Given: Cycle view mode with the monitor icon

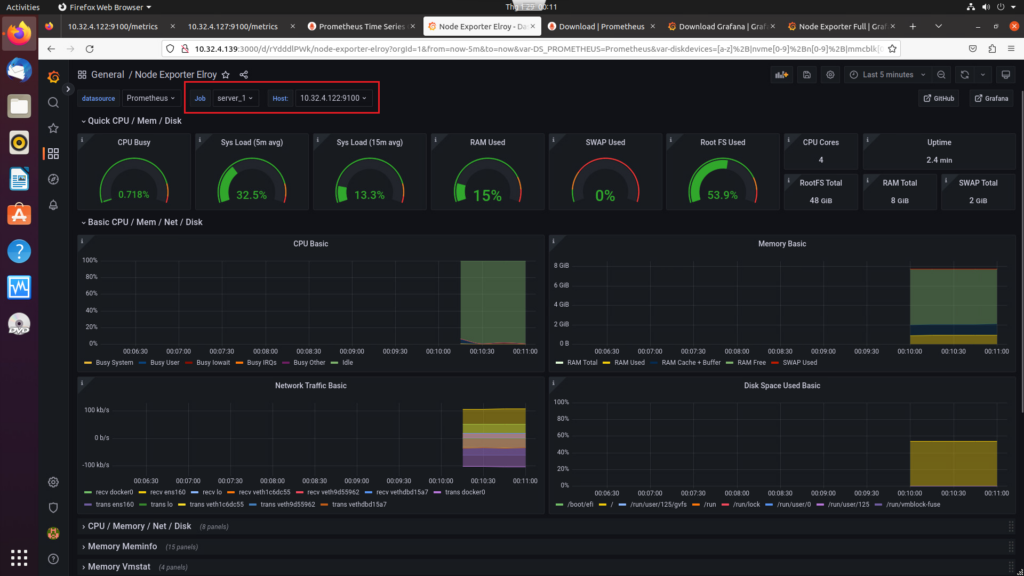Looking at the screenshot, I should pos(1006,74).
